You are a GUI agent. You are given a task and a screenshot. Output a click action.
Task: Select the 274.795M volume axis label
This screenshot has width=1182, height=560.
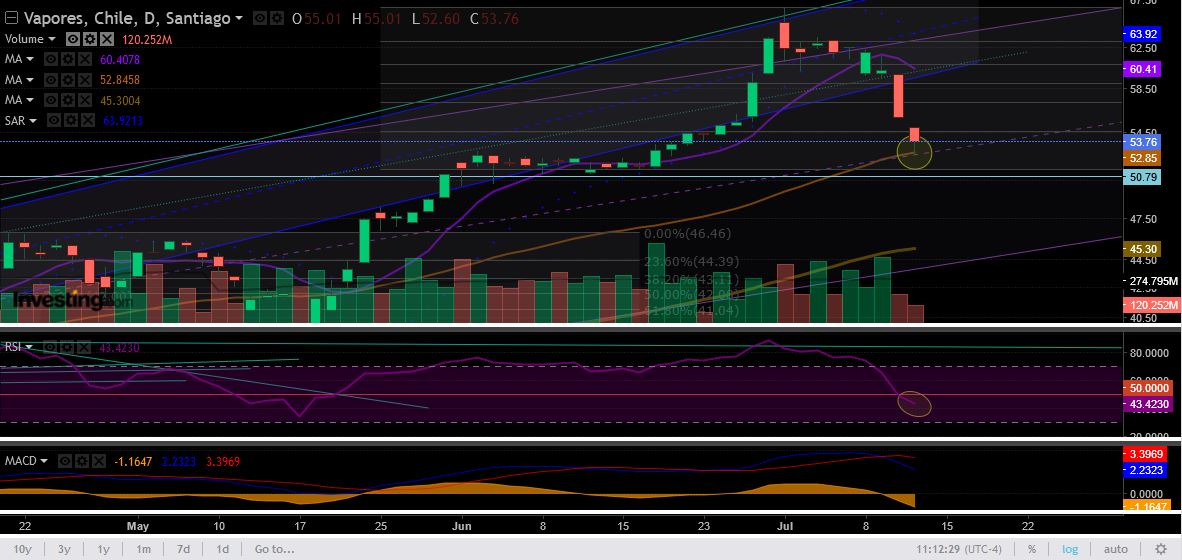(1153, 281)
